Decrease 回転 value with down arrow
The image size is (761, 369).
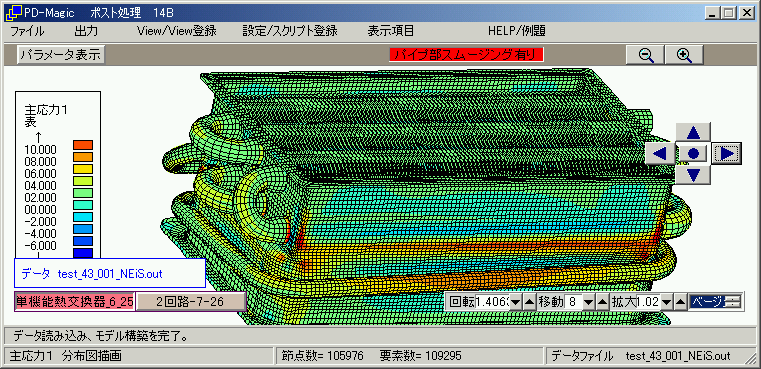pos(516,302)
